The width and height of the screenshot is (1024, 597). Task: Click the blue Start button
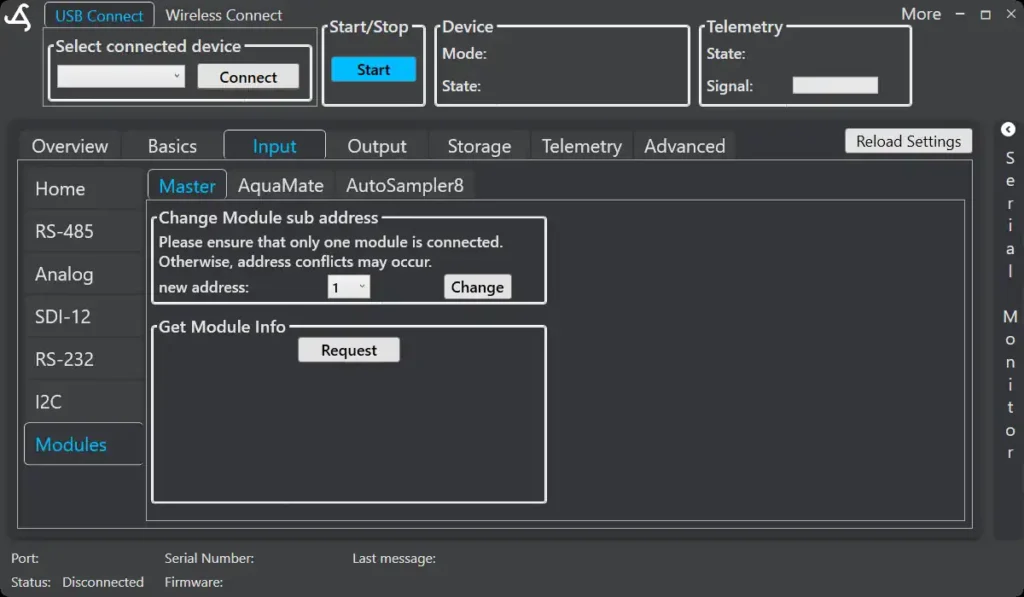(373, 70)
